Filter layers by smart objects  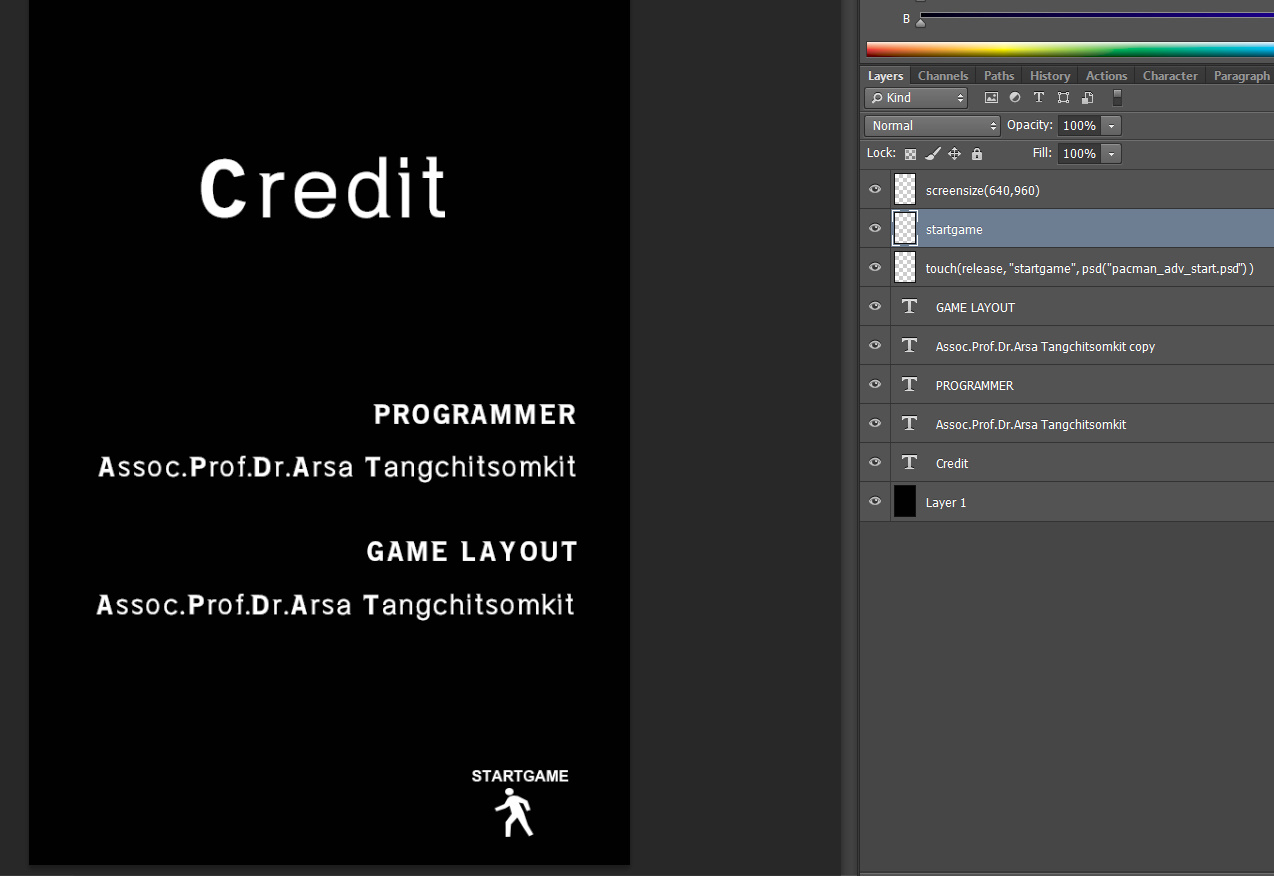(1087, 97)
